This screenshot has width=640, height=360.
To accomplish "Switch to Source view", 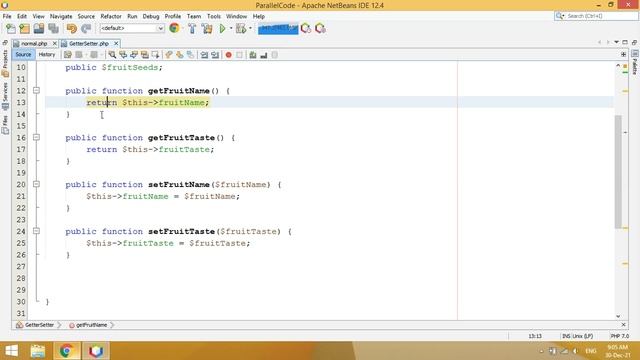I will 23,55.
